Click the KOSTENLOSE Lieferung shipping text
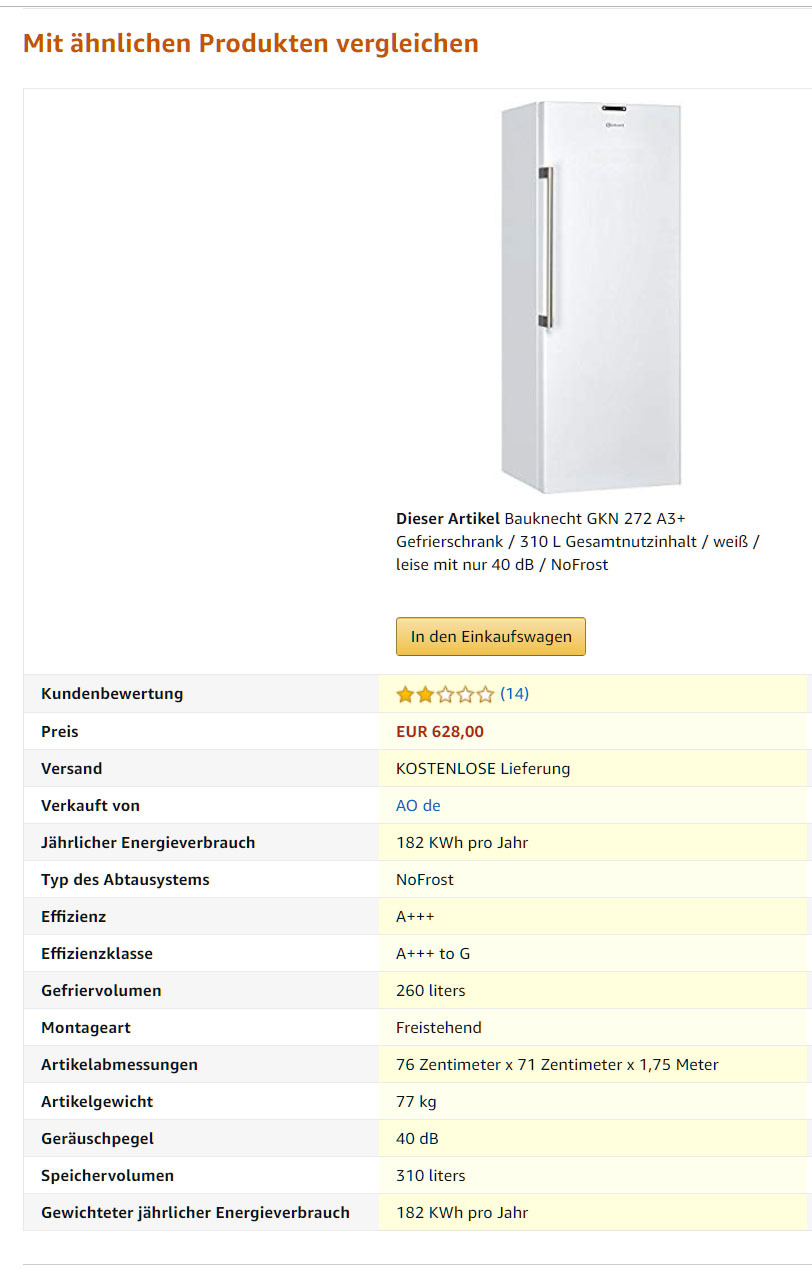Screen dimensions: 812x1269 (x=483, y=769)
